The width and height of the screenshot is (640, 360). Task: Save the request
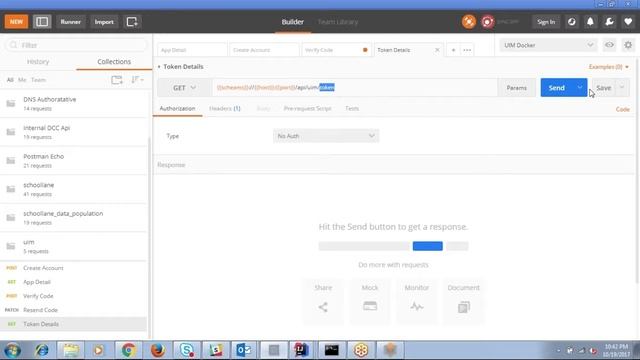click(x=603, y=88)
